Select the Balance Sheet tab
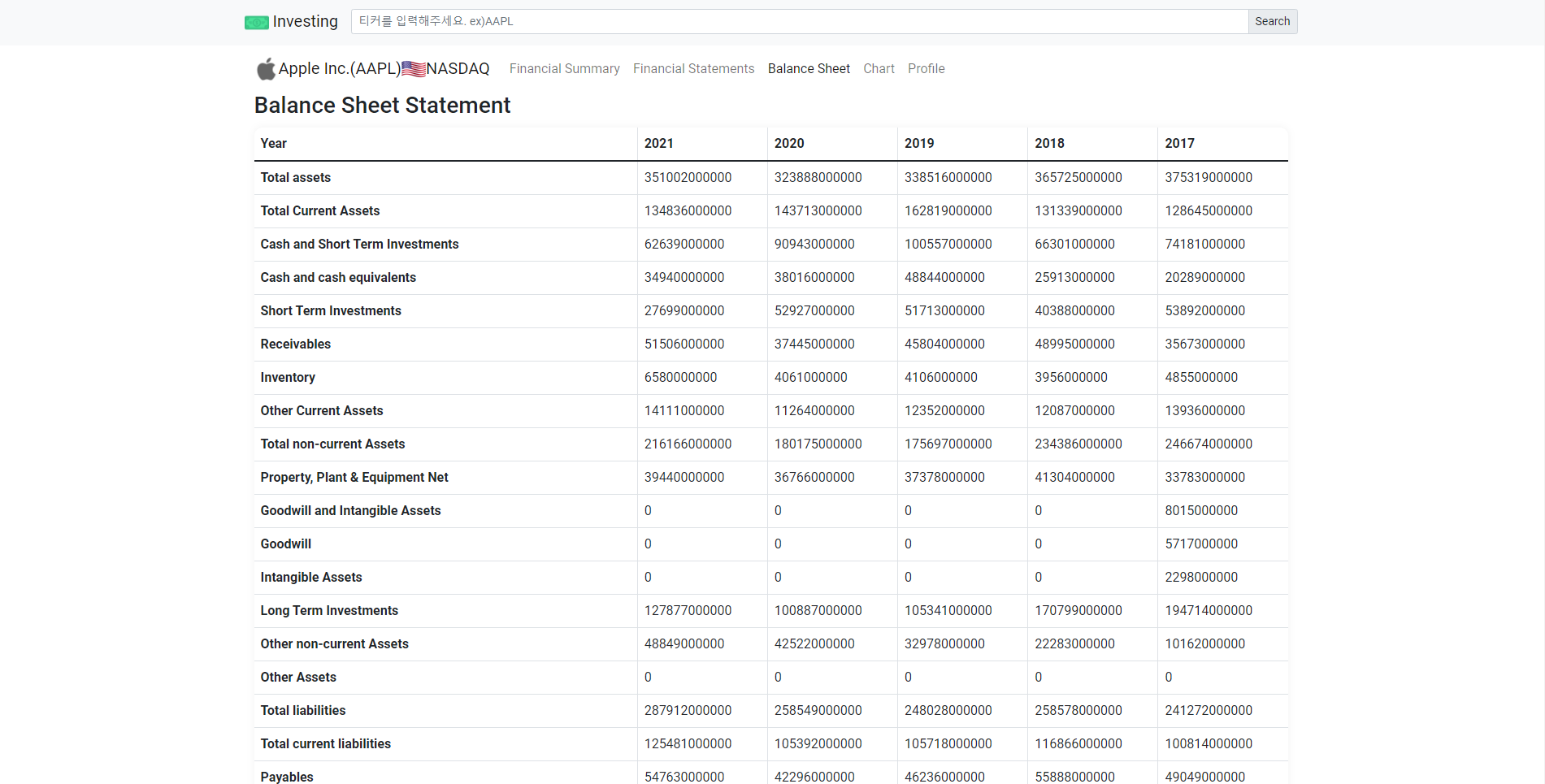This screenshot has height=784, width=1545. click(809, 68)
